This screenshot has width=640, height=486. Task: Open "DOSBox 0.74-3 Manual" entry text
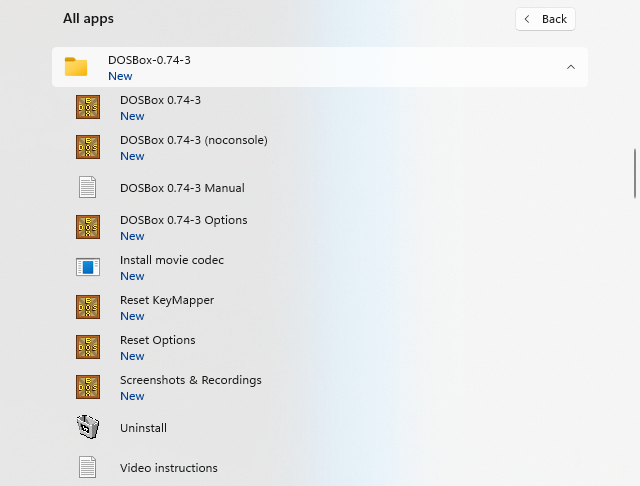pyautogui.click(x=182, y=188)
